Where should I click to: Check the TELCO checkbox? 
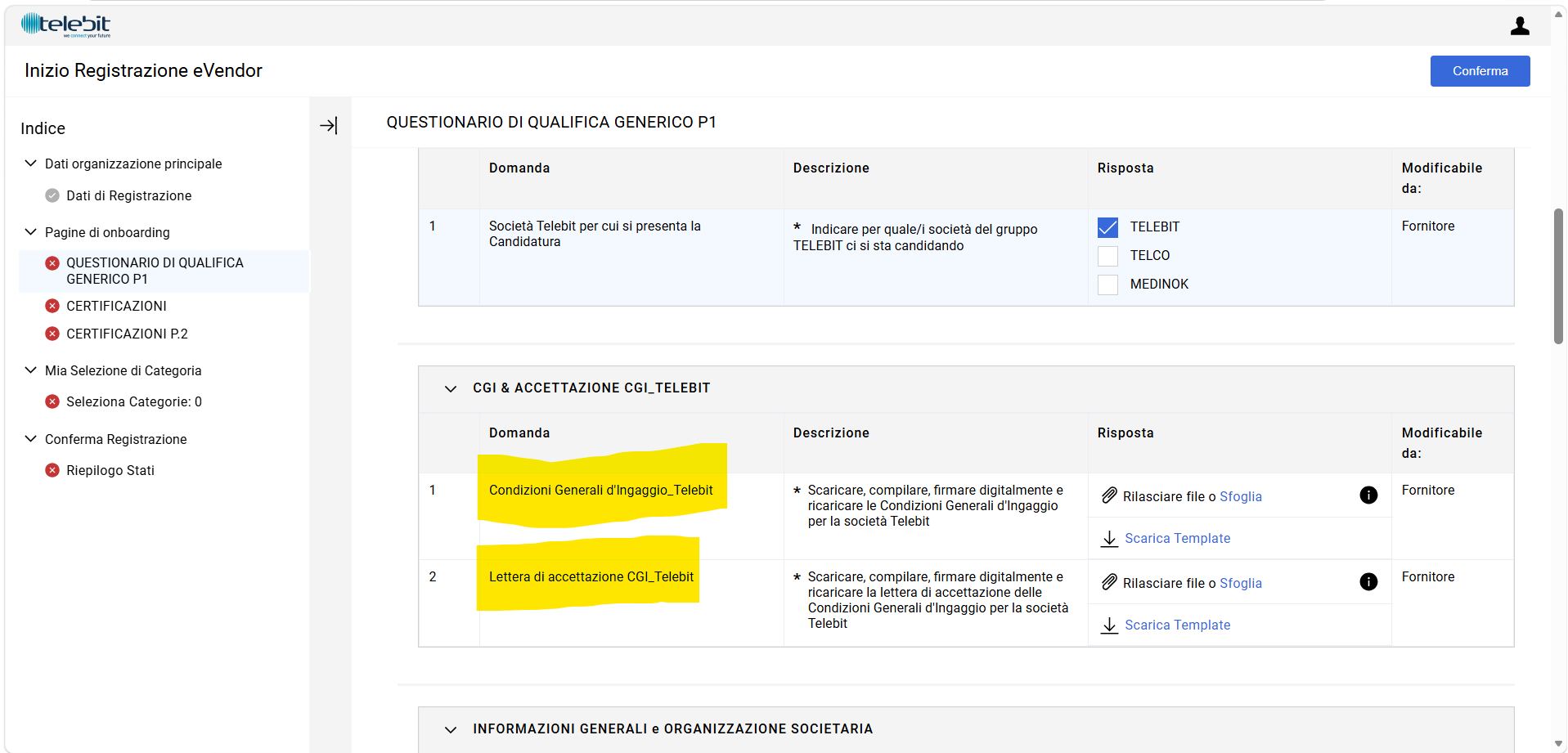tap(1107, 256)
